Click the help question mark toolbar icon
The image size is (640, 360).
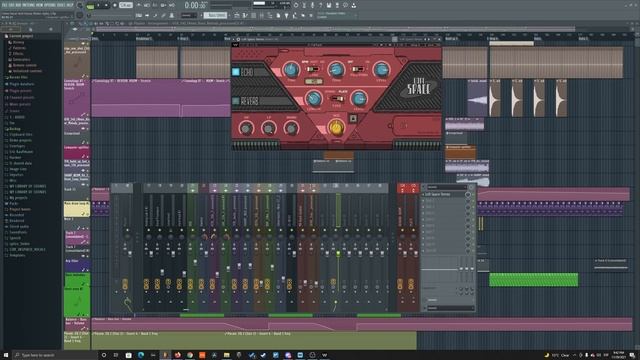[320, 5]
